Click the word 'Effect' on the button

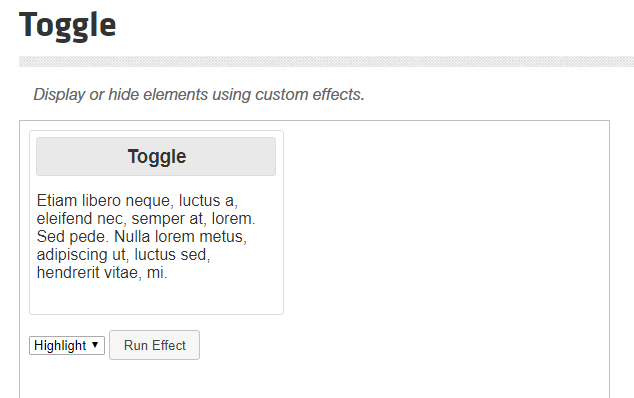[x=169, y=345]
